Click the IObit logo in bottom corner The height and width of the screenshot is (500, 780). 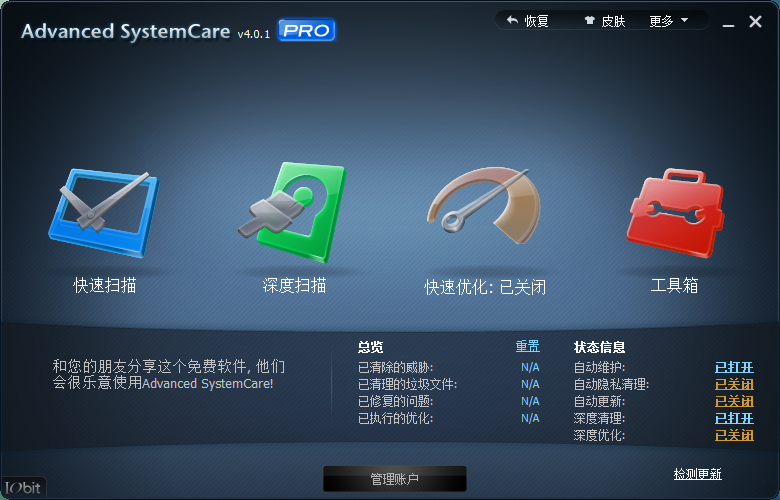pyautogui.click(x=22, y=488)
